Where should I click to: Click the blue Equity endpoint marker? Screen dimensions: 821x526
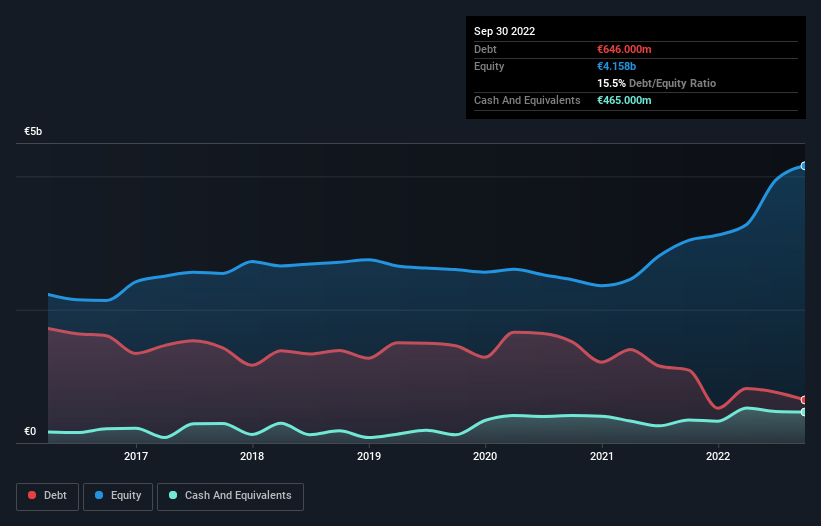pyautogui.click(x=804, y=166)
